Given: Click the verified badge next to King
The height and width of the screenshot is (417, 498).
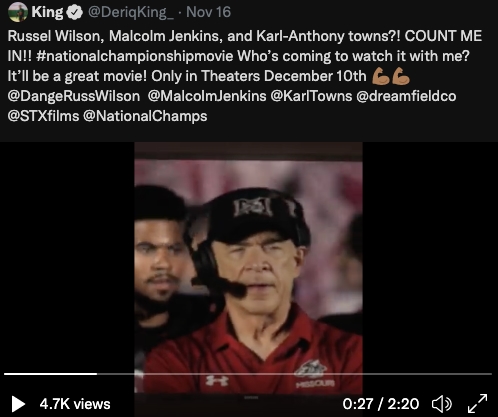Looking at the screenshot, I should coord(75,12).
